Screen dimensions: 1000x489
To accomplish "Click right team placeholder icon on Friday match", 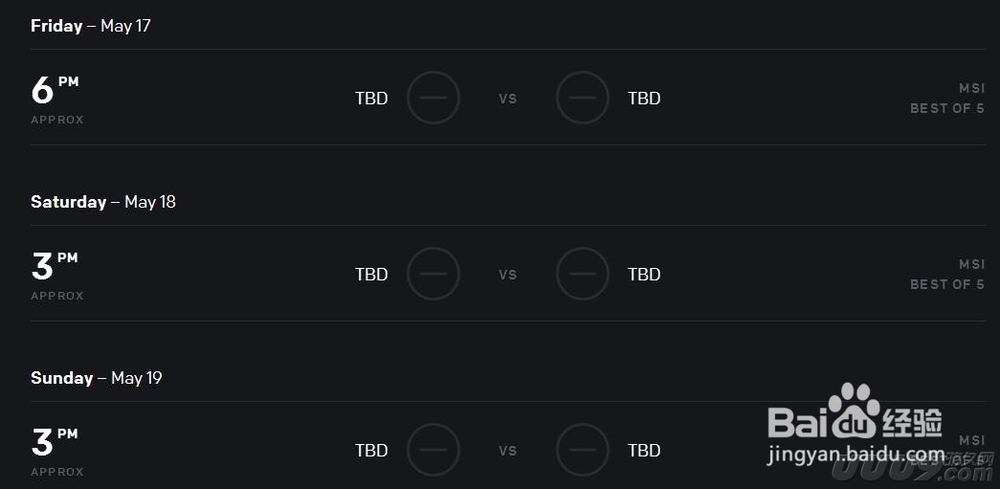I will [x=582, y=98].
